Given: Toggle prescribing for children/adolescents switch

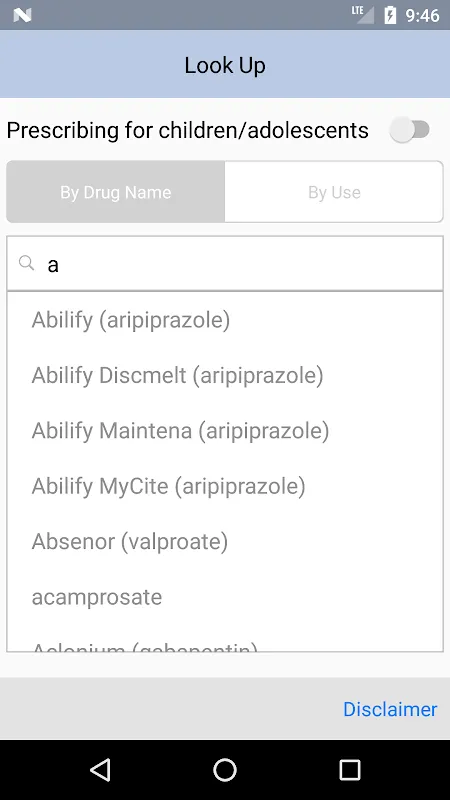Looking at the screenshot, I should tap(410, 130).
